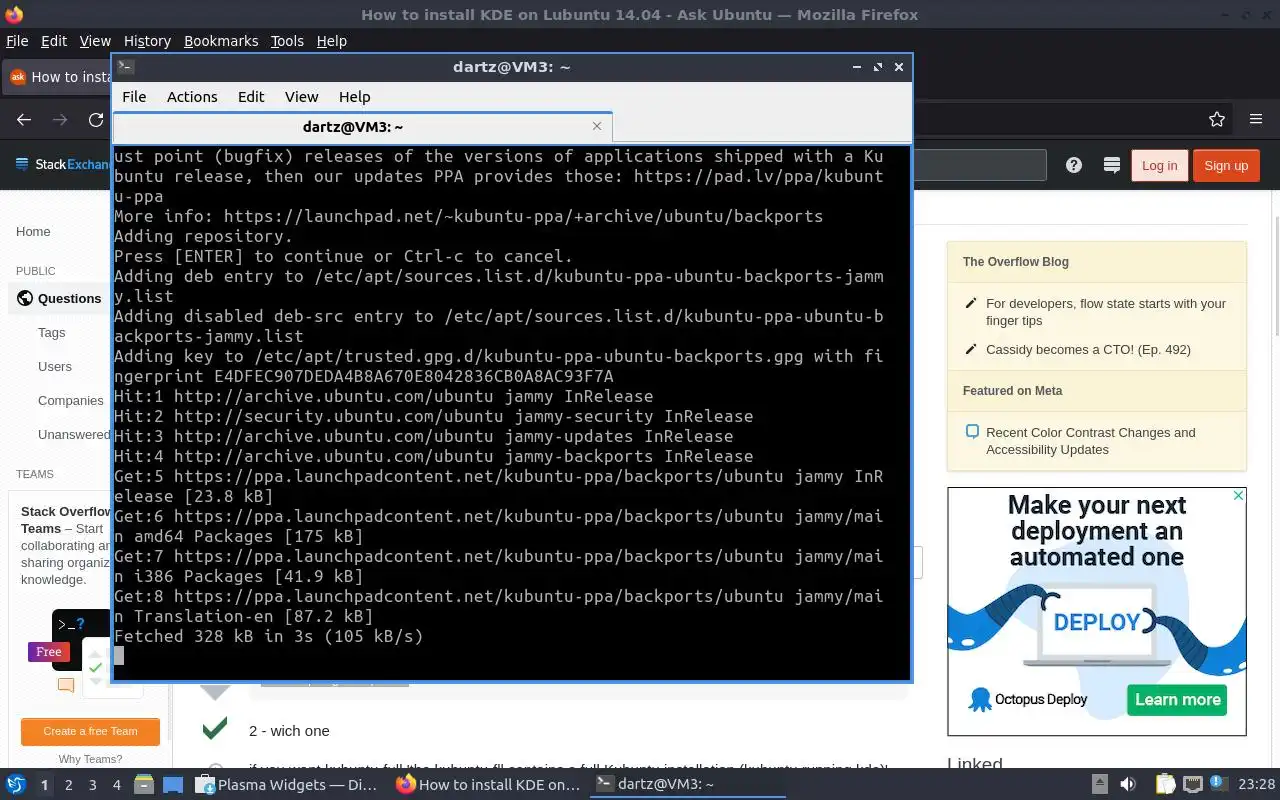Image resolution: width=1280 pixels, height=800 pixels.
Task: Switch to Plasma Widgets taskbar window
Action: pos(287,785)
